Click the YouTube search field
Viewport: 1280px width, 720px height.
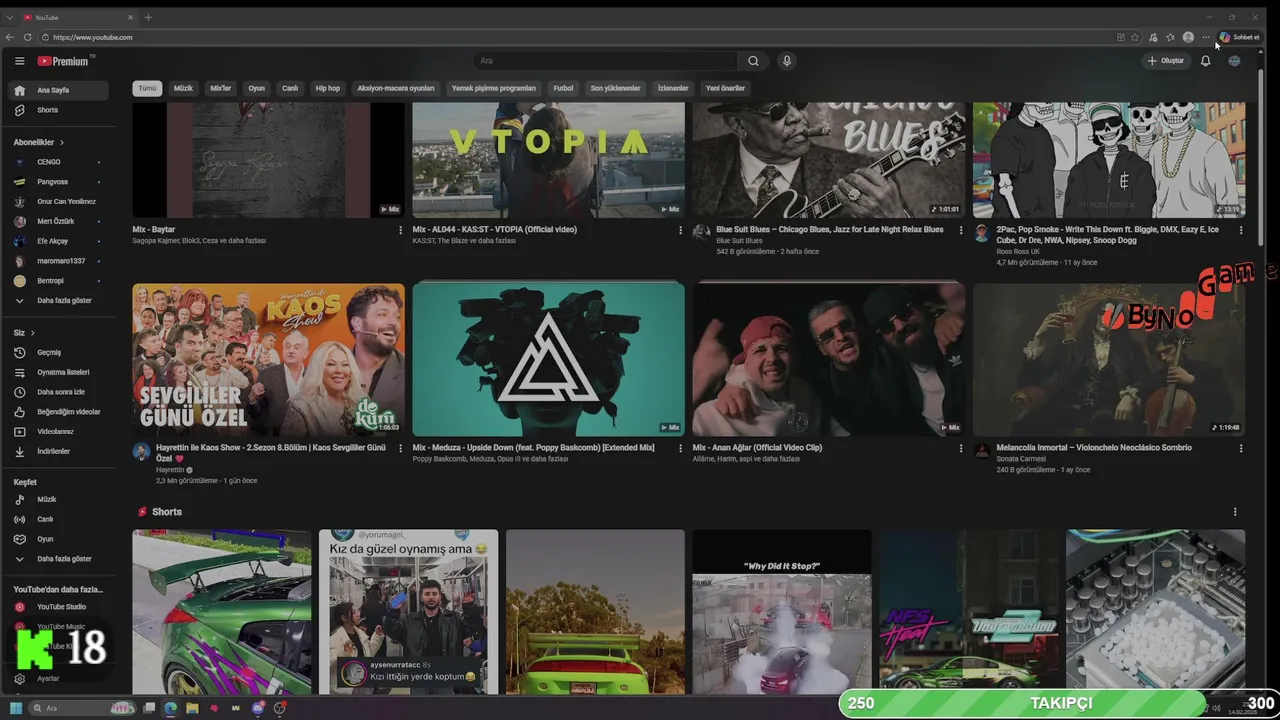605,61
